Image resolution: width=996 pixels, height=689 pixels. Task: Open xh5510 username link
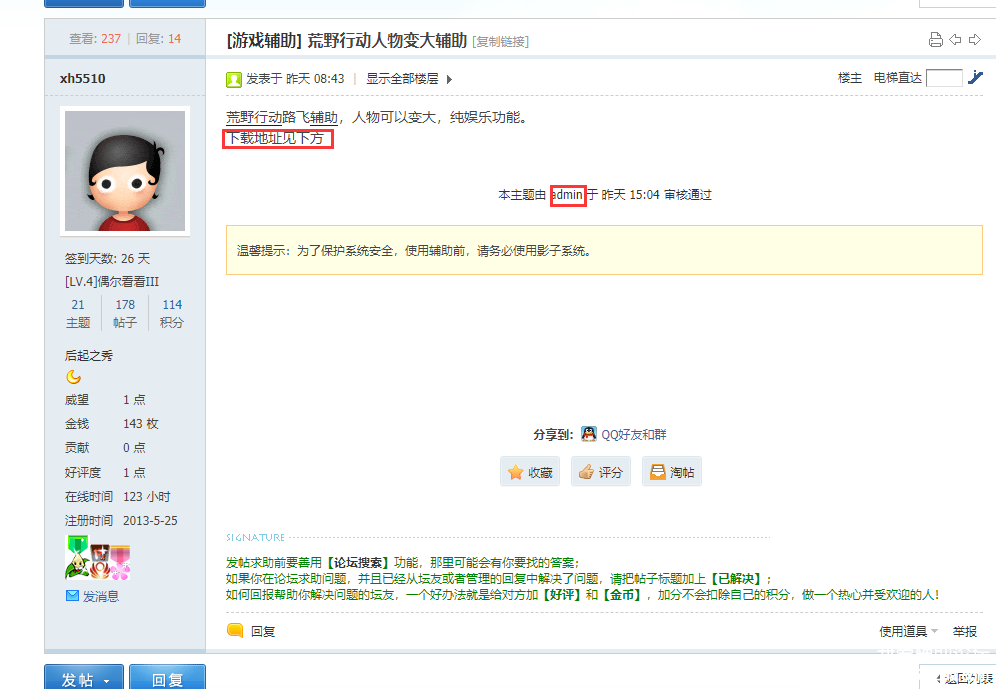(x=83, y=79)
